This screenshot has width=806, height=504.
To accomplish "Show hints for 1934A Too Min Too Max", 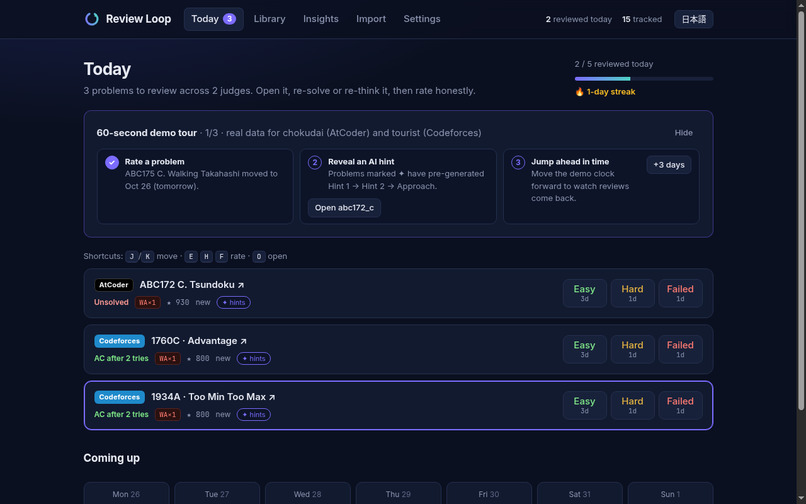I will point(253,415).
